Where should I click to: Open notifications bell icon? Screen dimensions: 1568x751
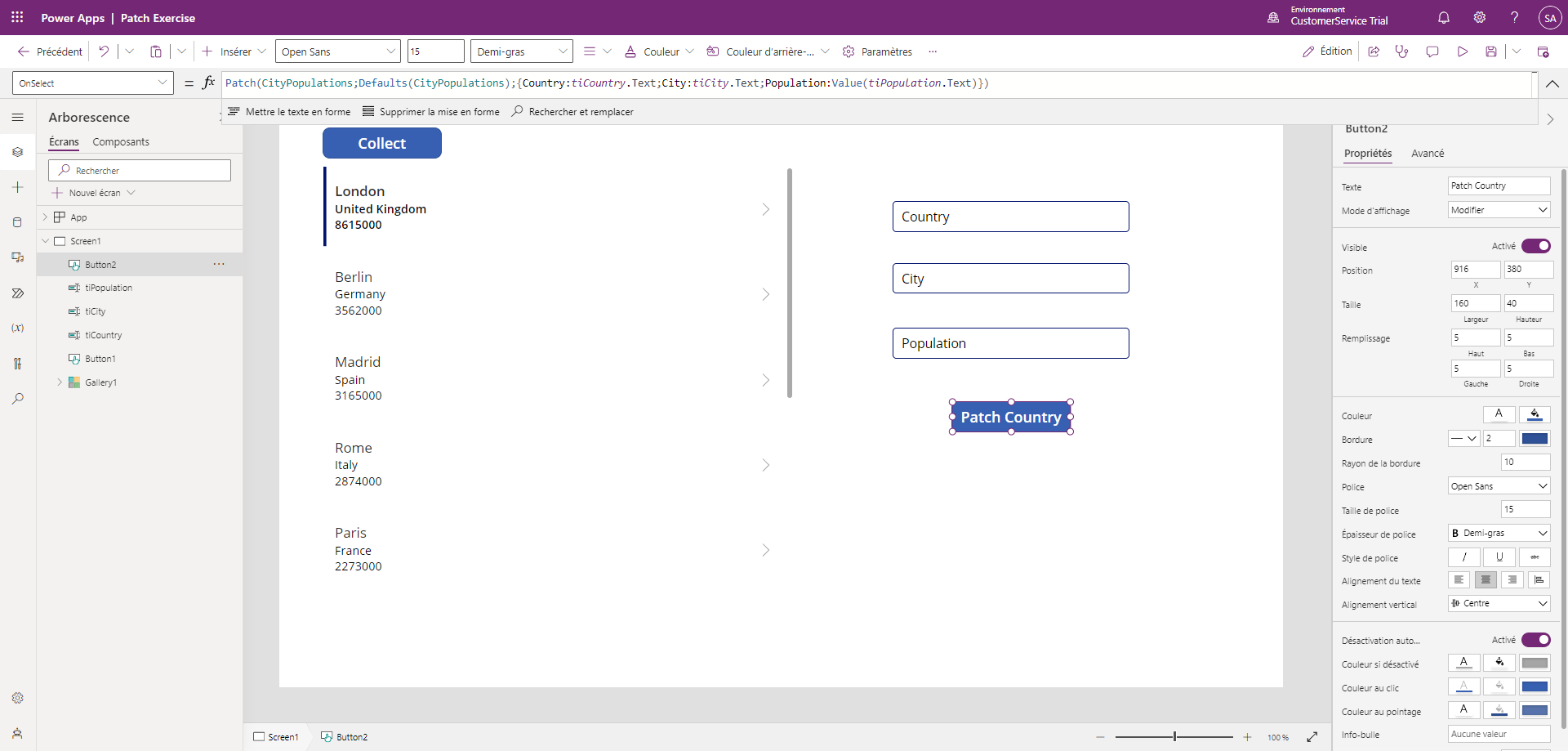[x=1444, y=17]
